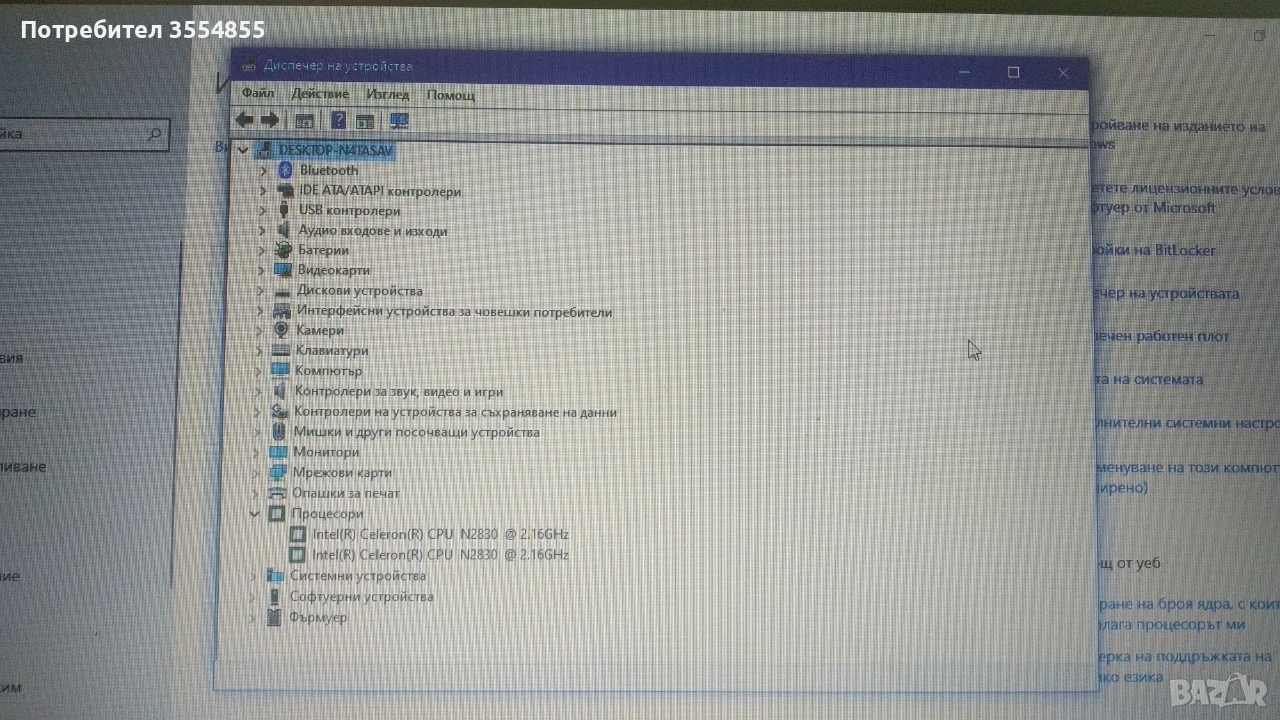Viewport: 1280px width, 720px height.
Task: Expand the Системни устройства node
Action: (x=254, y=576)
